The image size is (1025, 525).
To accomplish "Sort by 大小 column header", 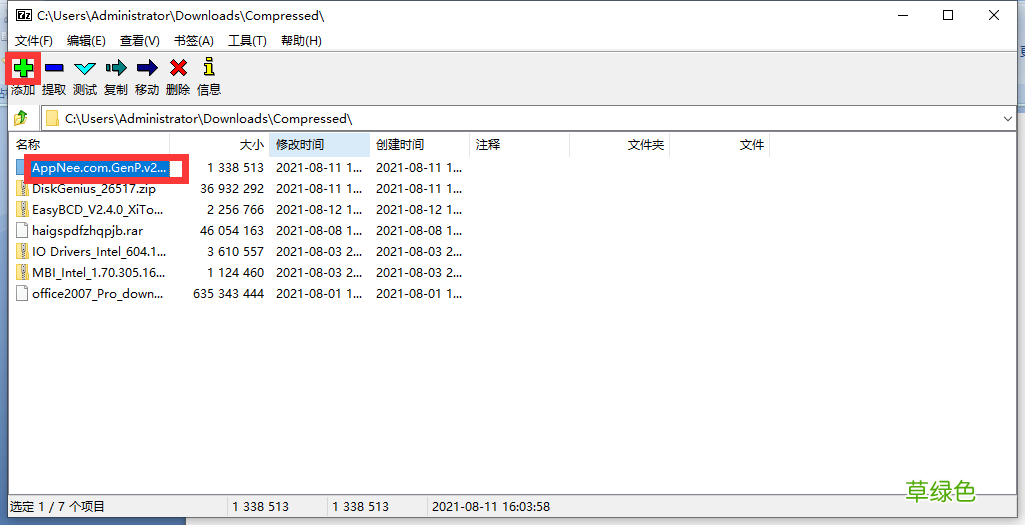I will pyautogui.click(x=252, y=144).
